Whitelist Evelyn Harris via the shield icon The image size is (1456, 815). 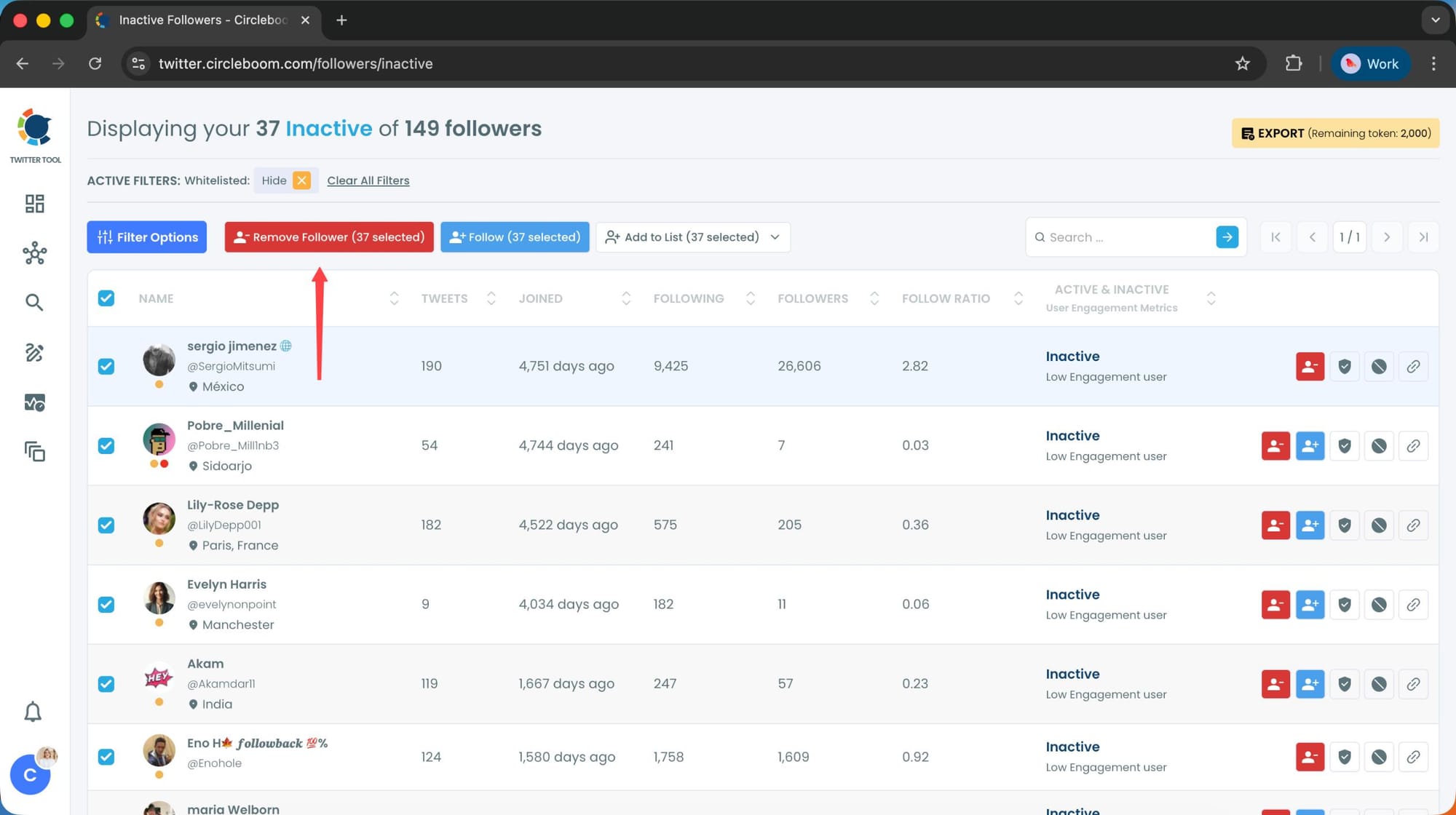tap(1344, 604)
